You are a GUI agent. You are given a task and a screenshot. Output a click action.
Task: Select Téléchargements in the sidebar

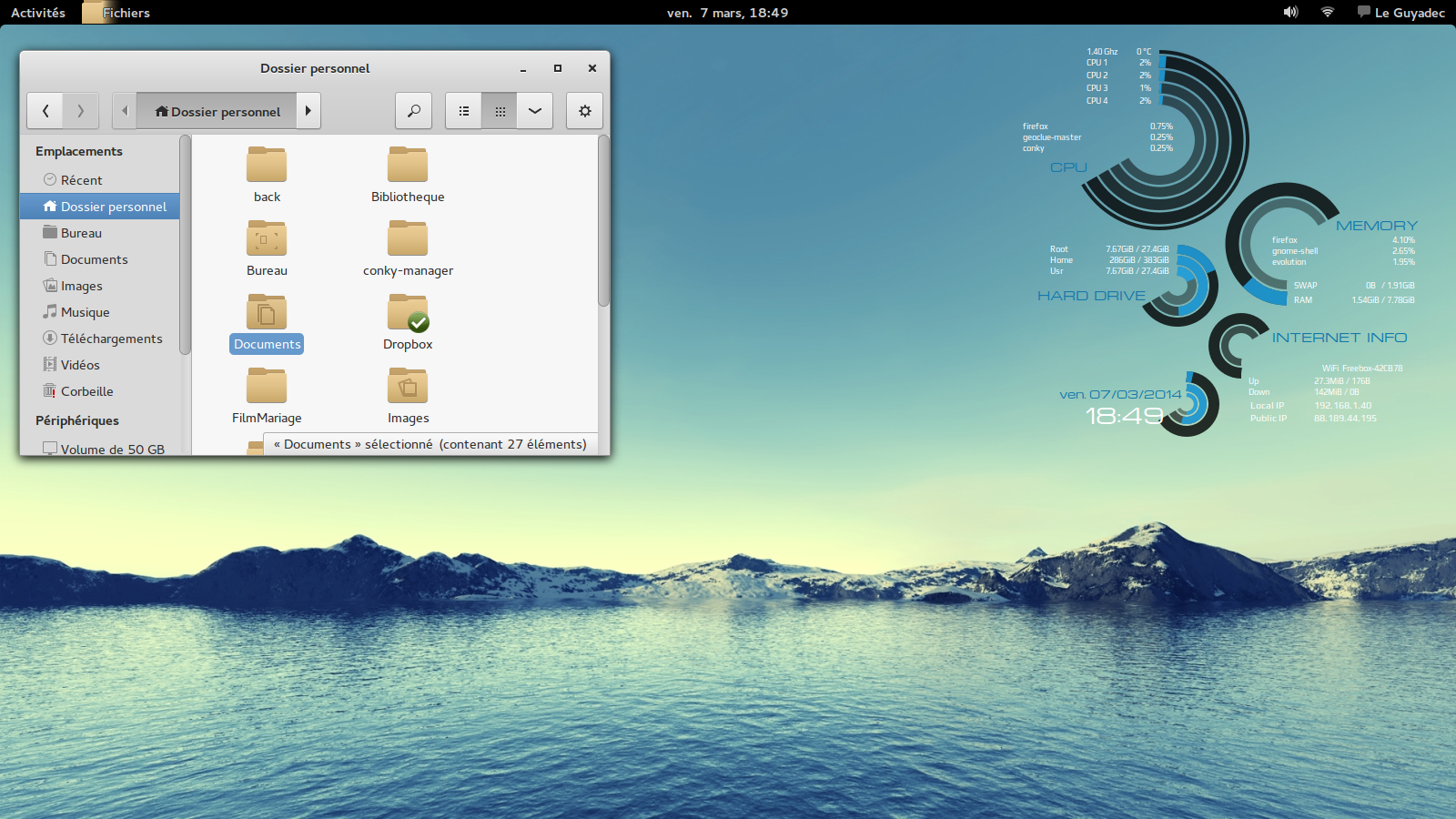tap(111, 339)
